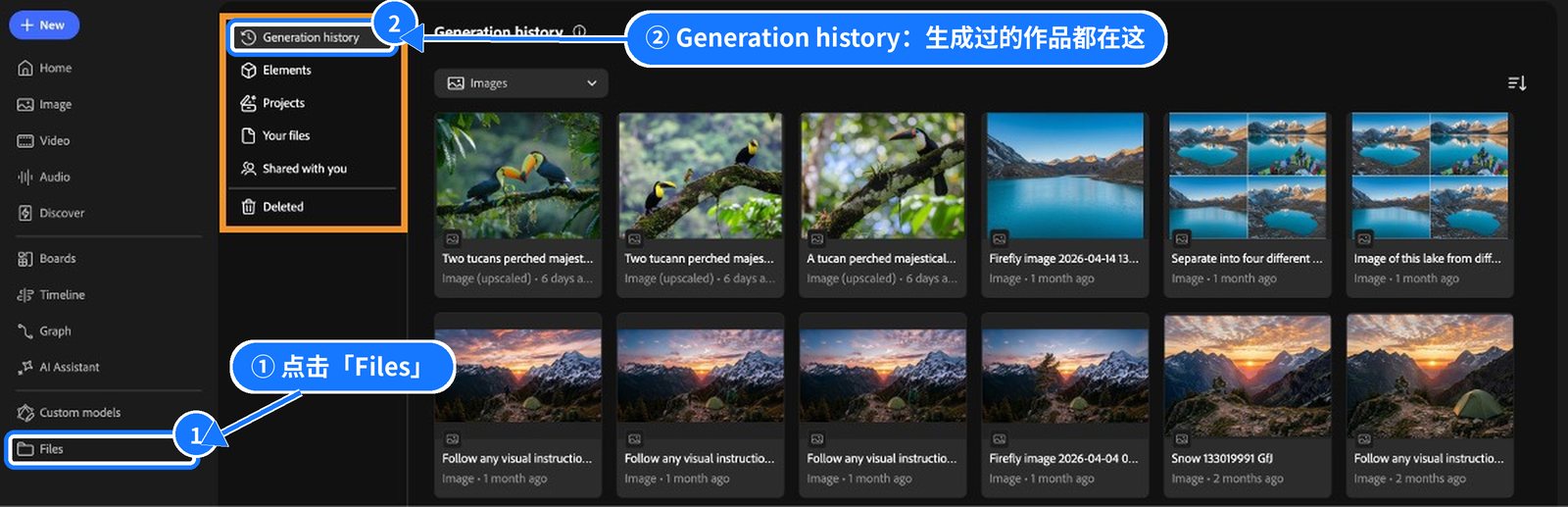Click image type icon on Firefly 2026-04-14 card
This screenshot has width=1568, height=507.
click(x=999, y=238)
